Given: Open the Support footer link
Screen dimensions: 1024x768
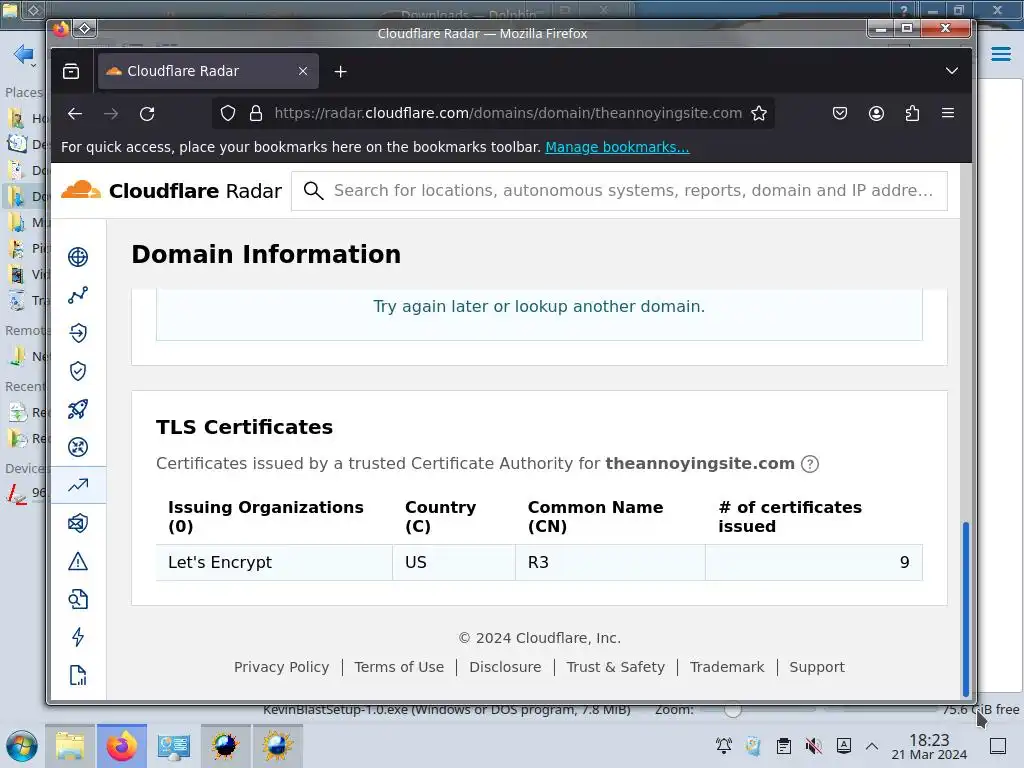Looking at the screenshot, I should point(816,667).
